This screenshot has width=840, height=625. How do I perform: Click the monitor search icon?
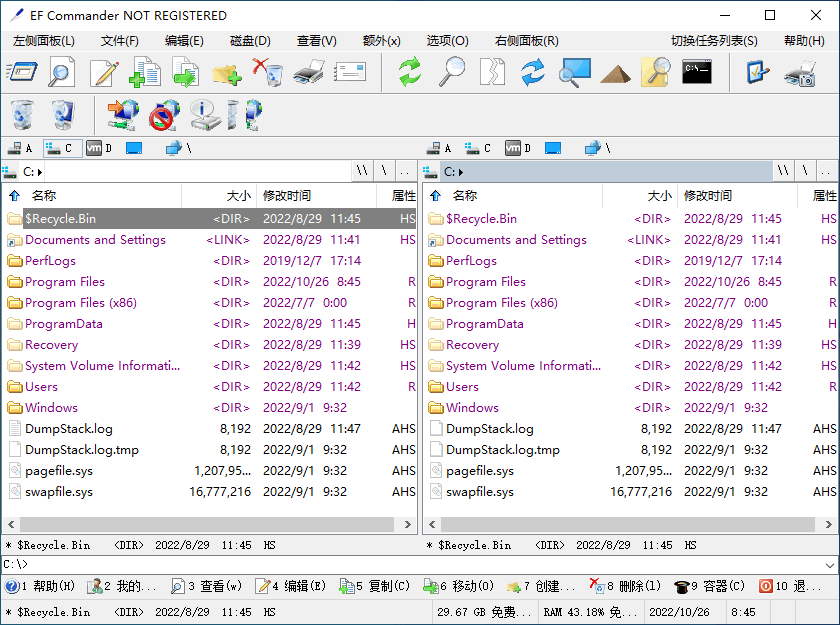tap(574, 72)
